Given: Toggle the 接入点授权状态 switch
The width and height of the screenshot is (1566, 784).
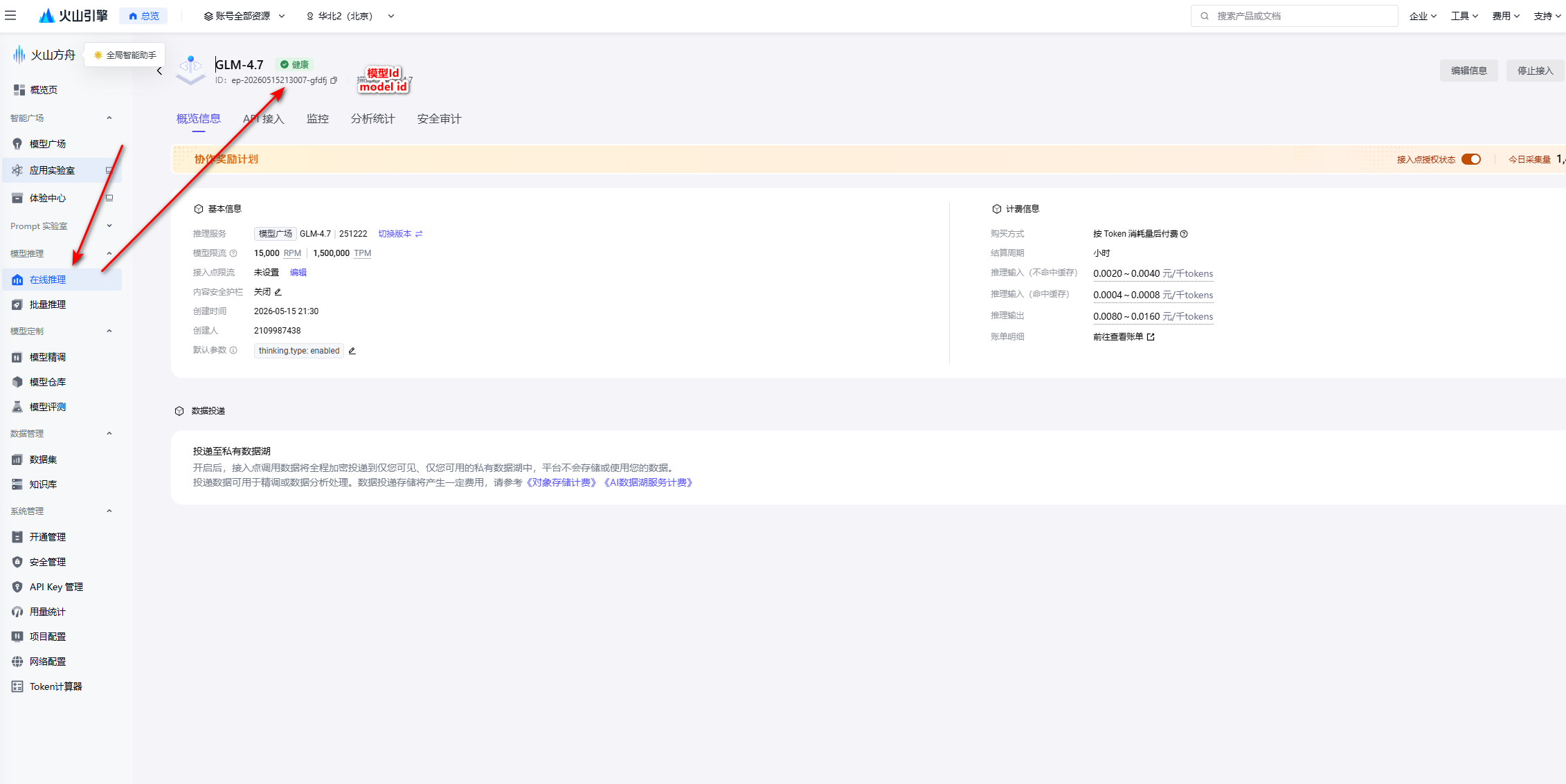Looking at the screenshot, I should [x=1470, y=159].
